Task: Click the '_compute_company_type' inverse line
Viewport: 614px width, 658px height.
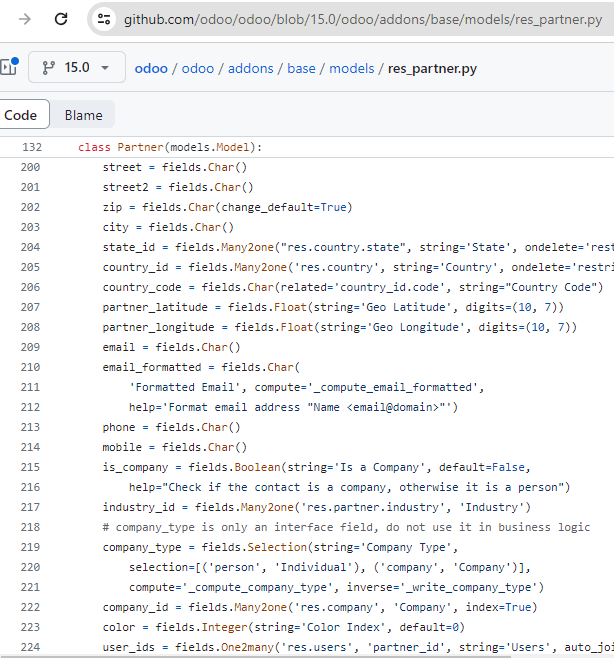Action: click(x=336, y=588)
